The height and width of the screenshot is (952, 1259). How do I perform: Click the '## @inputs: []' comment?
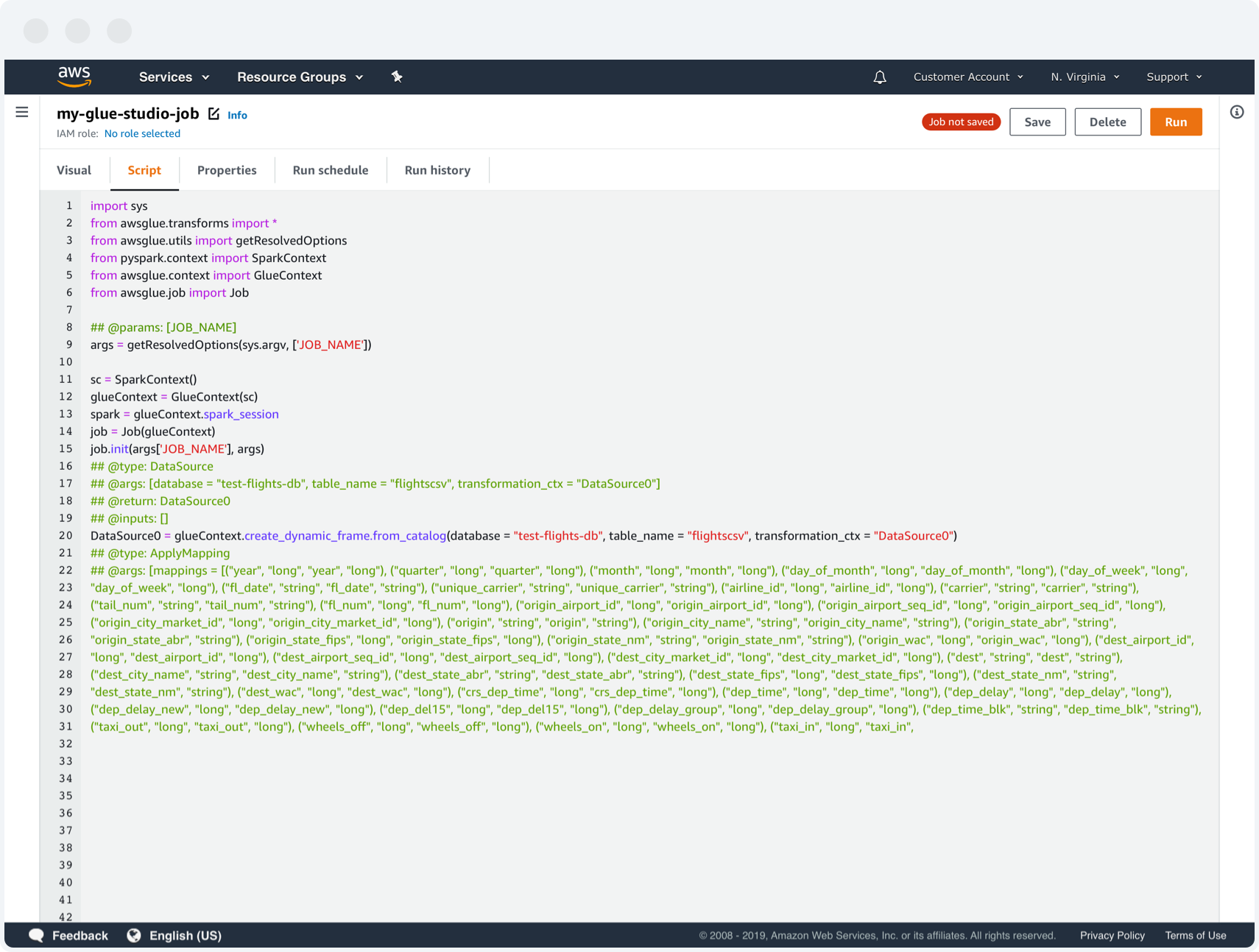tap(130, 518)
